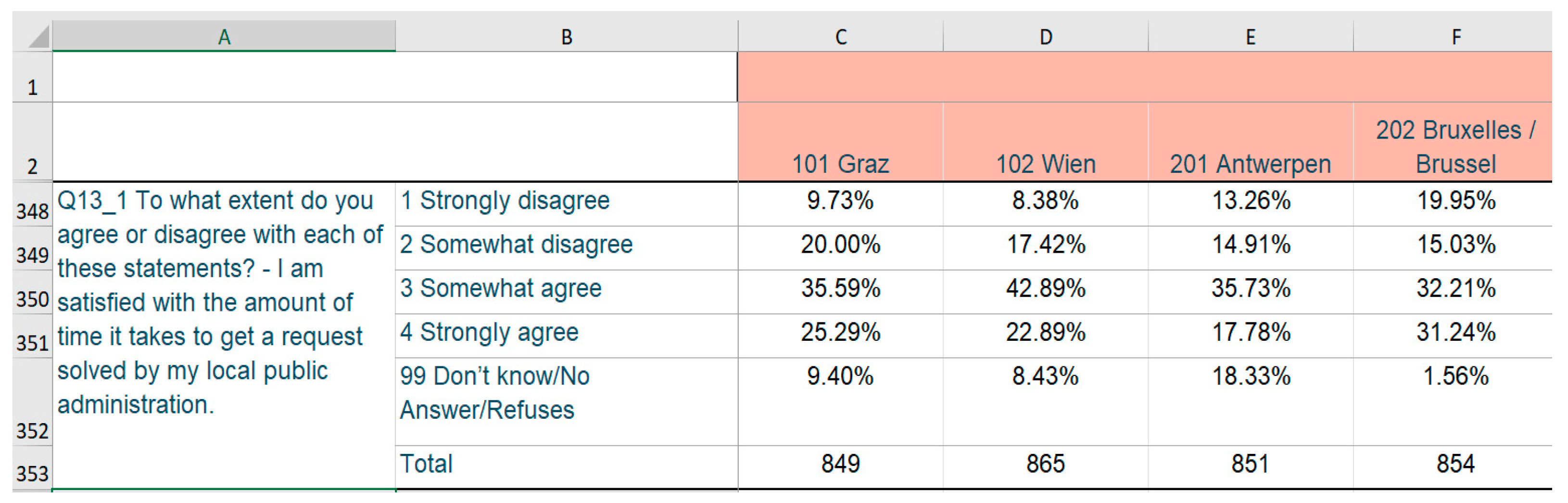Click the 202 Bruxelles / Brussel cell
Screen dimensions: 1568x503
point(1455,147)
